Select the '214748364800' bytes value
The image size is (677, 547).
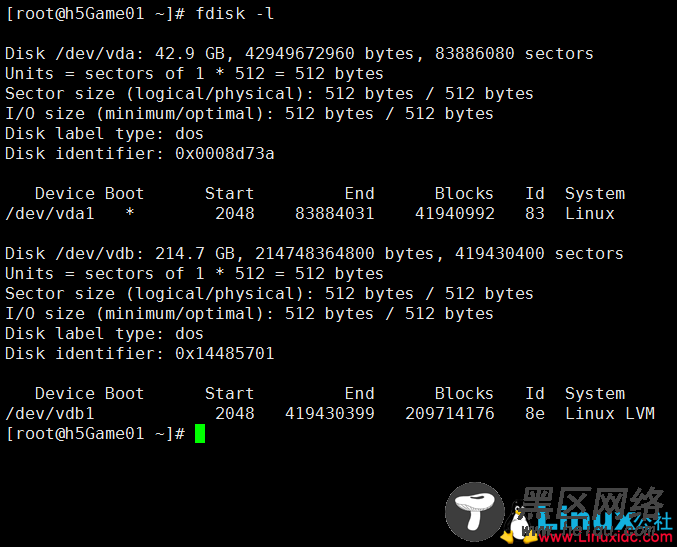click(315, 254)
